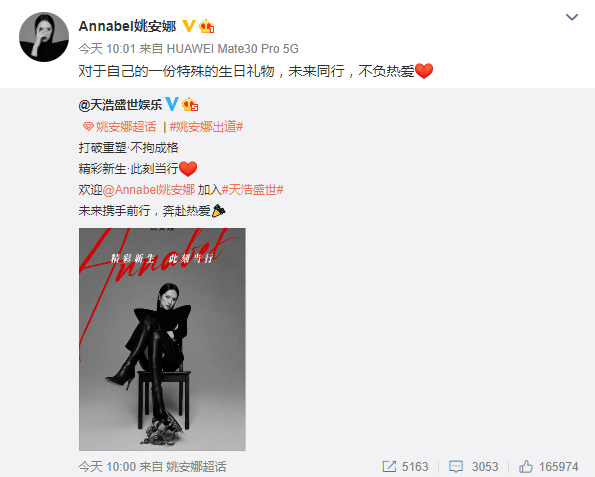Click the orange V verification badge
The height and width of the screenshot is (477, 595).
click(189, 26)
